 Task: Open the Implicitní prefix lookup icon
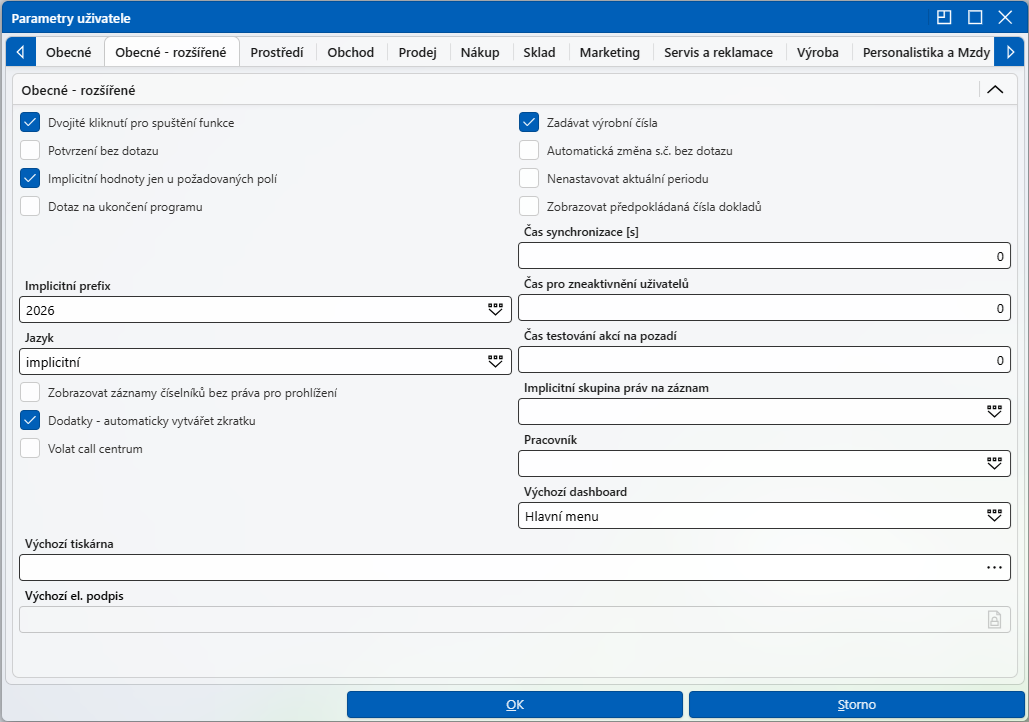click(x=495, y=310)
